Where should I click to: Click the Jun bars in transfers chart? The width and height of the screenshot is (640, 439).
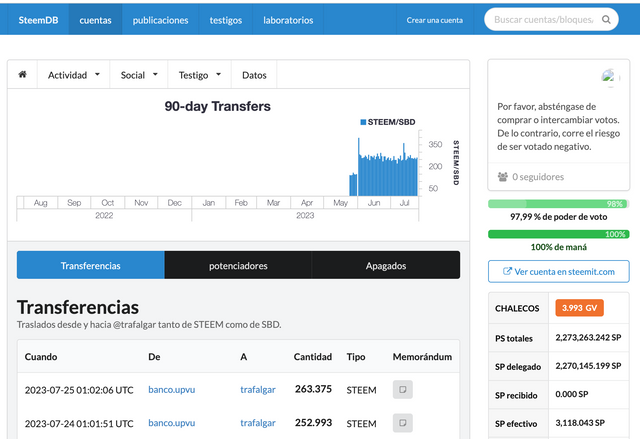point(374,175)
